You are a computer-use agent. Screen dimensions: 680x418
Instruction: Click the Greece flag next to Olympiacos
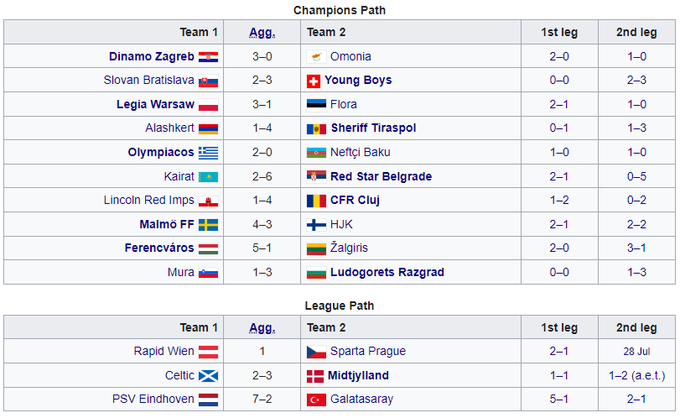pyautogui.click(x=208, y=152)
